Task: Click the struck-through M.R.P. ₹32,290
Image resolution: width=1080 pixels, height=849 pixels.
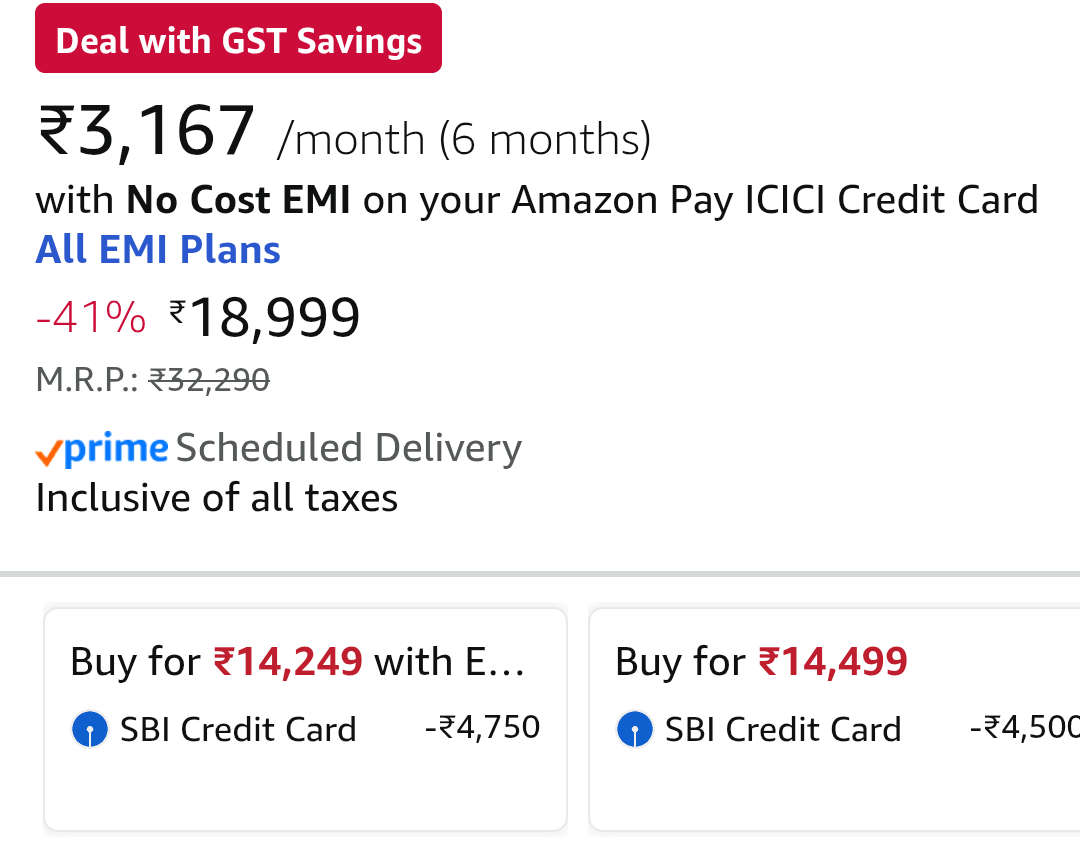Action: (209, 380)
